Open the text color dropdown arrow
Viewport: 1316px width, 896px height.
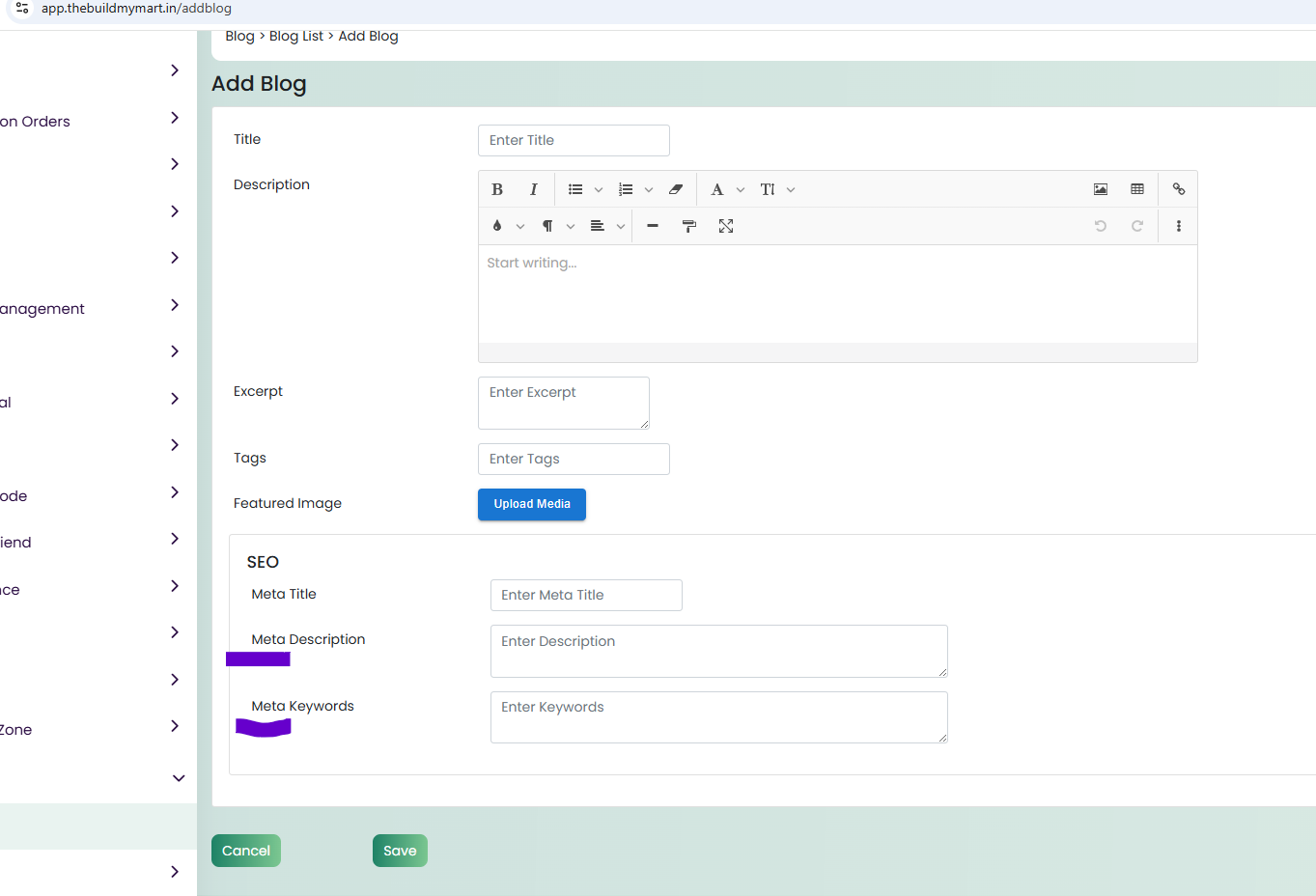(520, 227)
